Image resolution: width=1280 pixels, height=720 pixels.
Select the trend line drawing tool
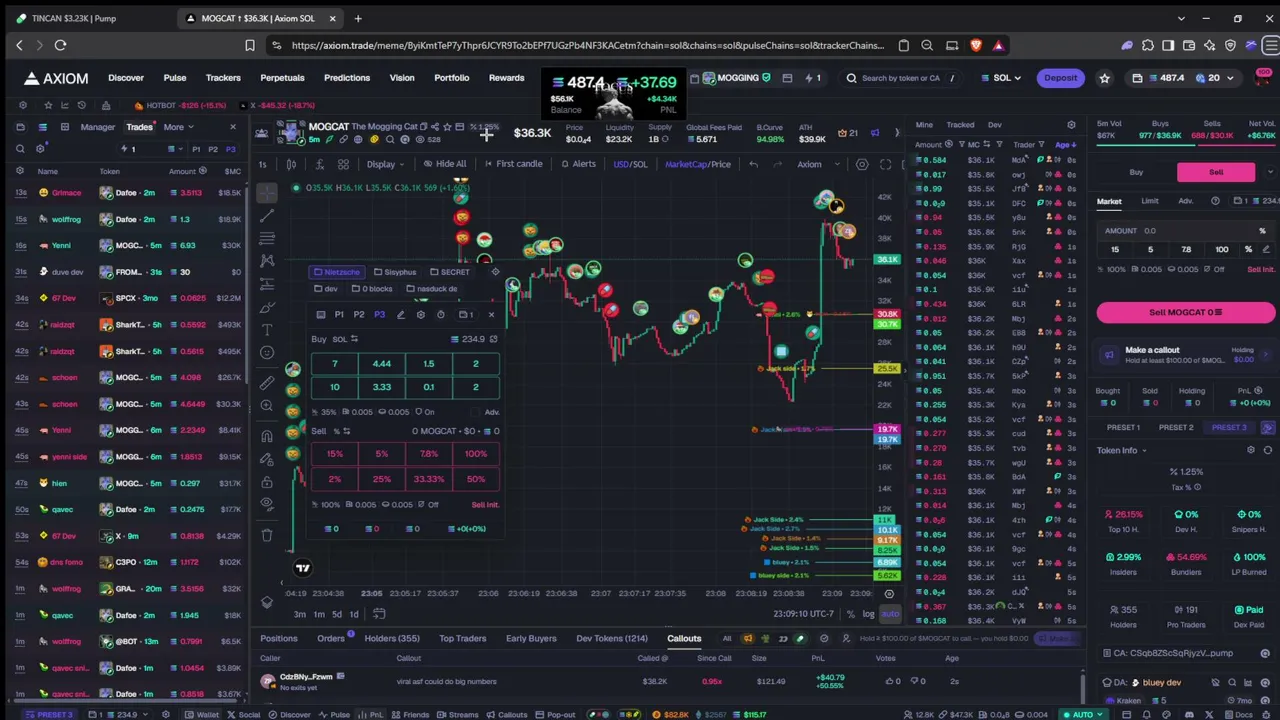pyautogui.click(x=267, y=214)
